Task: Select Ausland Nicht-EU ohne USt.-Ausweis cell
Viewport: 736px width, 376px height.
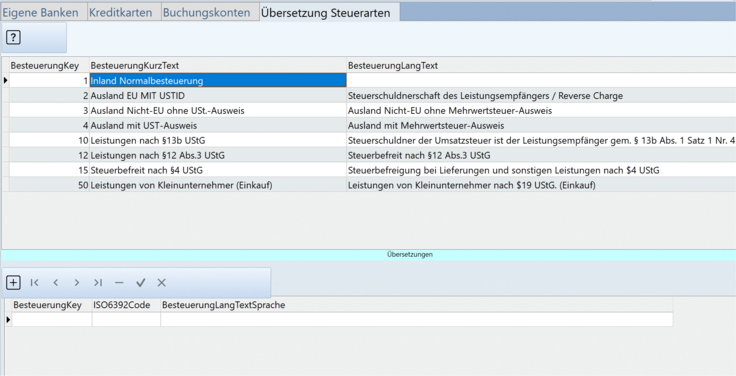Action: [217, 111]
